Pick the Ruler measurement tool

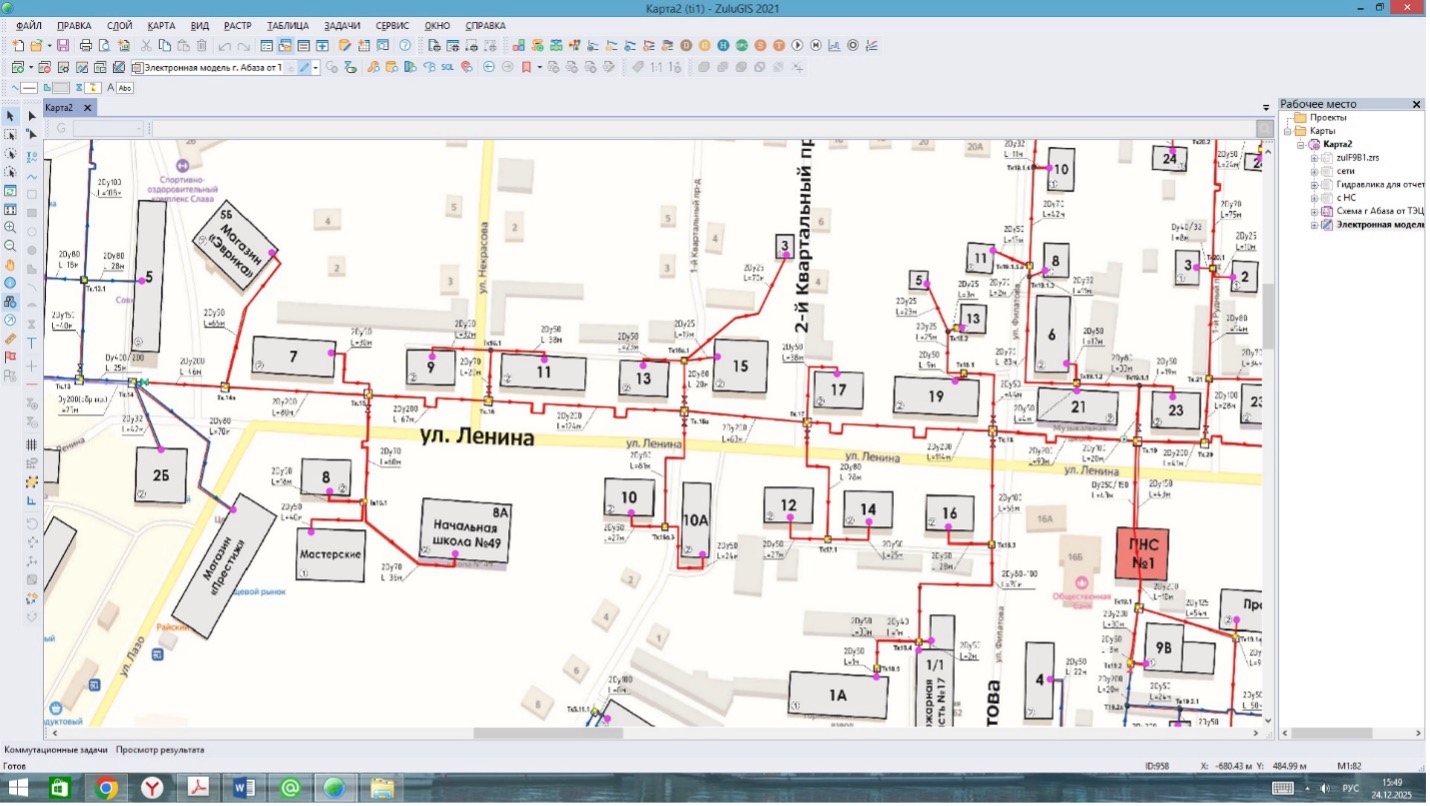coord(10,339)
